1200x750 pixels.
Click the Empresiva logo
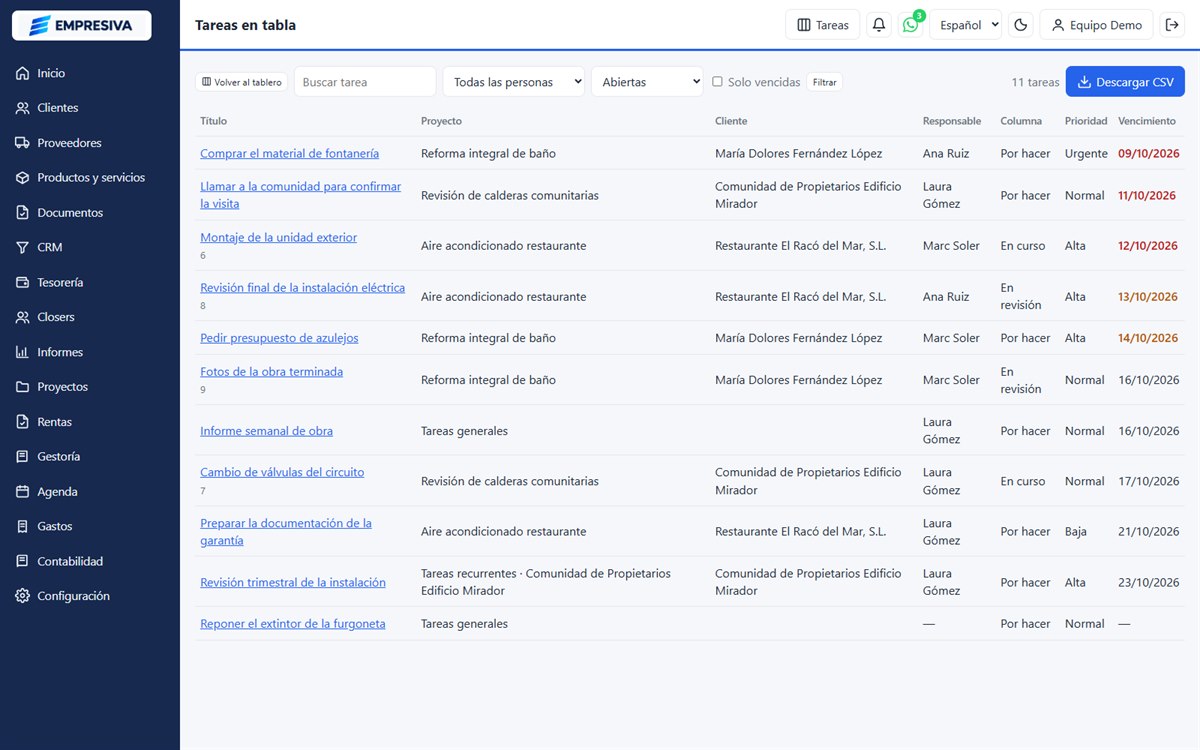pyautogui.click(x=81, y=25)
